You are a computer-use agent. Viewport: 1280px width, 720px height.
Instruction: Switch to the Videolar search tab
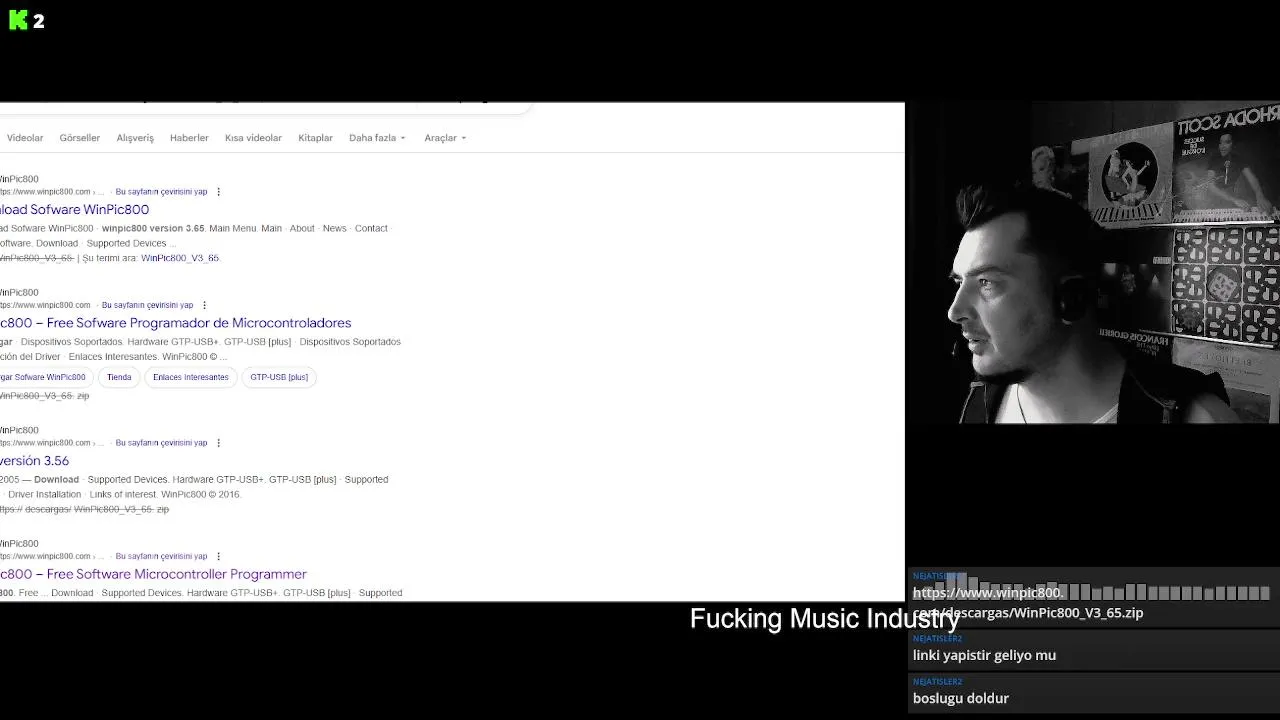coord(25,138)
